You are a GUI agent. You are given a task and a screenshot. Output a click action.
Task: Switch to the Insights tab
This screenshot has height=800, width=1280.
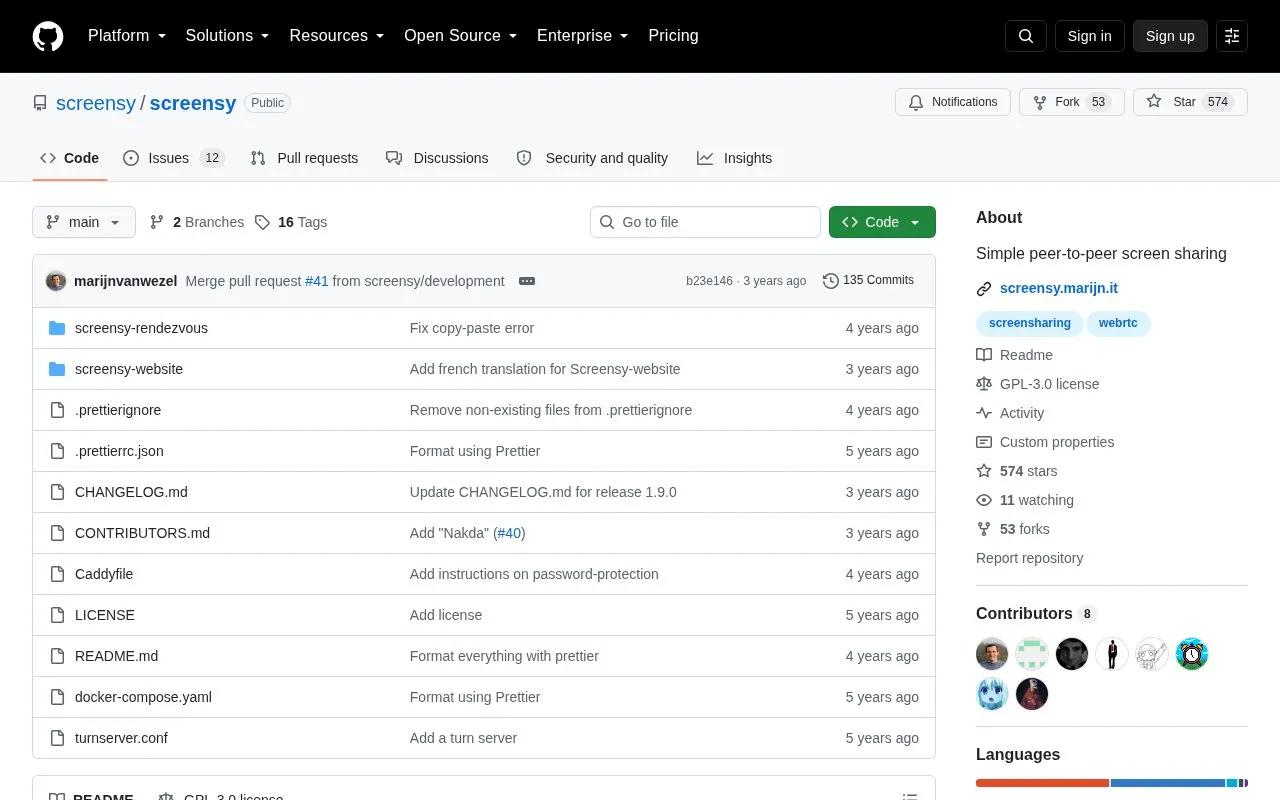tap(735, 158)
